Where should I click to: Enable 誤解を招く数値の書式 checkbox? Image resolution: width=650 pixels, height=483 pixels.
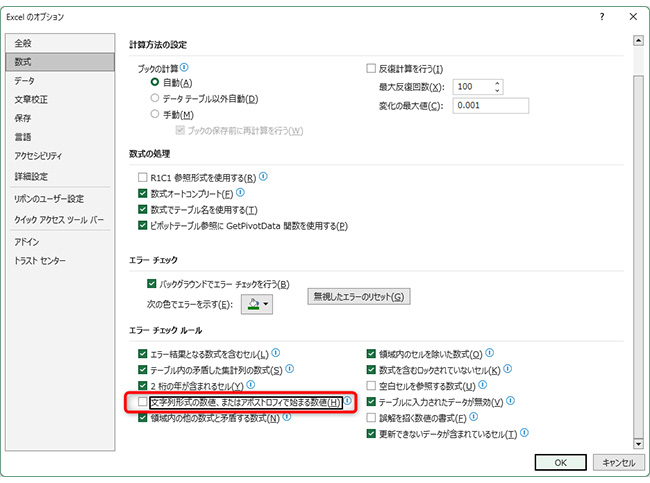[371, 417]
